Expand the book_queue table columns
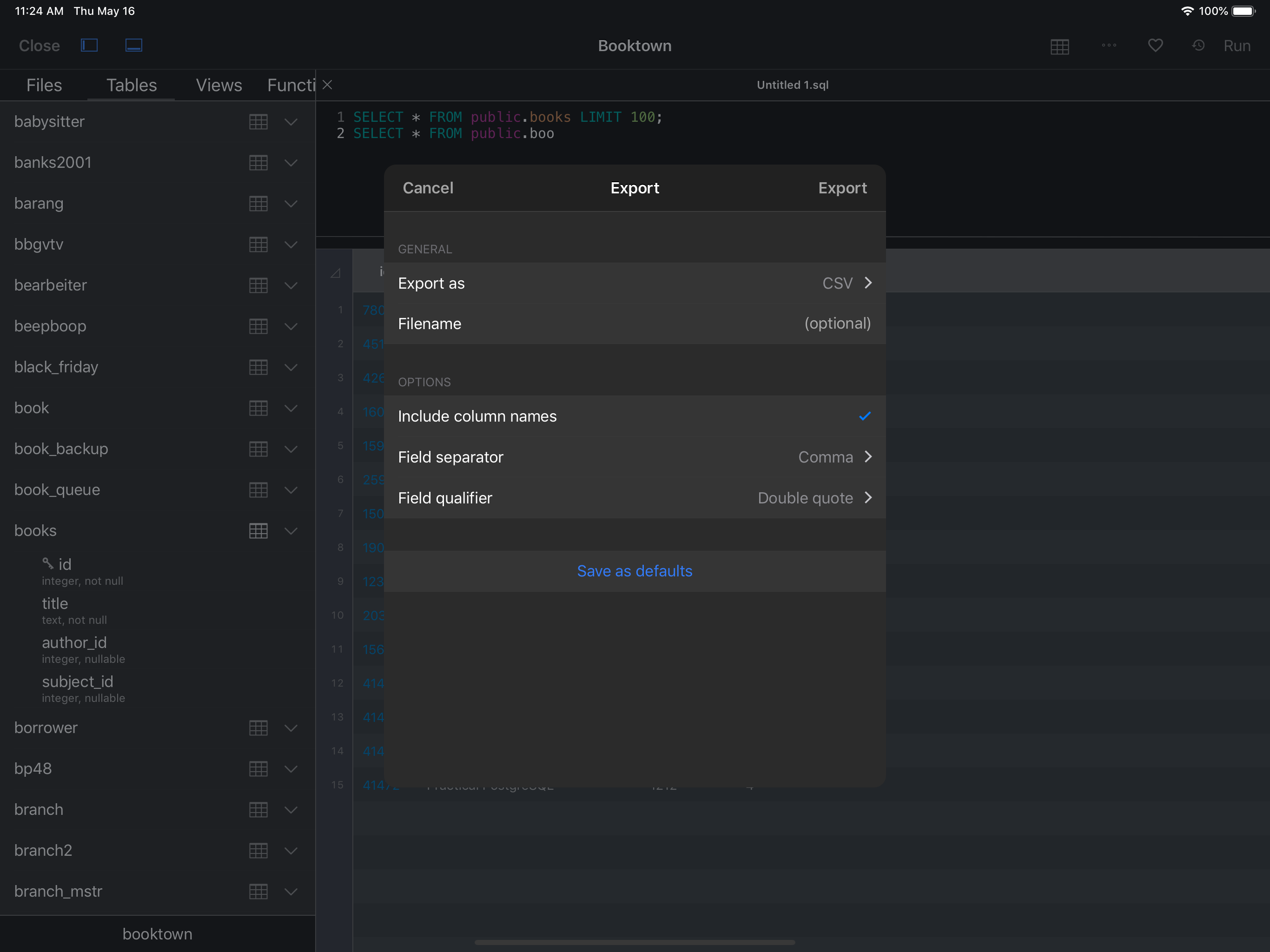Screen dimensions: 1270x952 click(x=291, y=490)
